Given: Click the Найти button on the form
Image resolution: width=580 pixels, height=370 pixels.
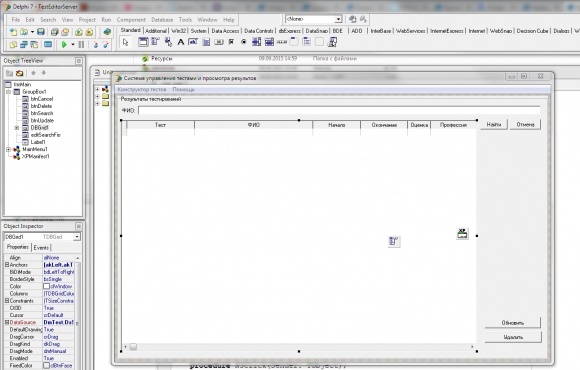Looking at the screenshot, I should pyautogui.click(x=494, y=125).
